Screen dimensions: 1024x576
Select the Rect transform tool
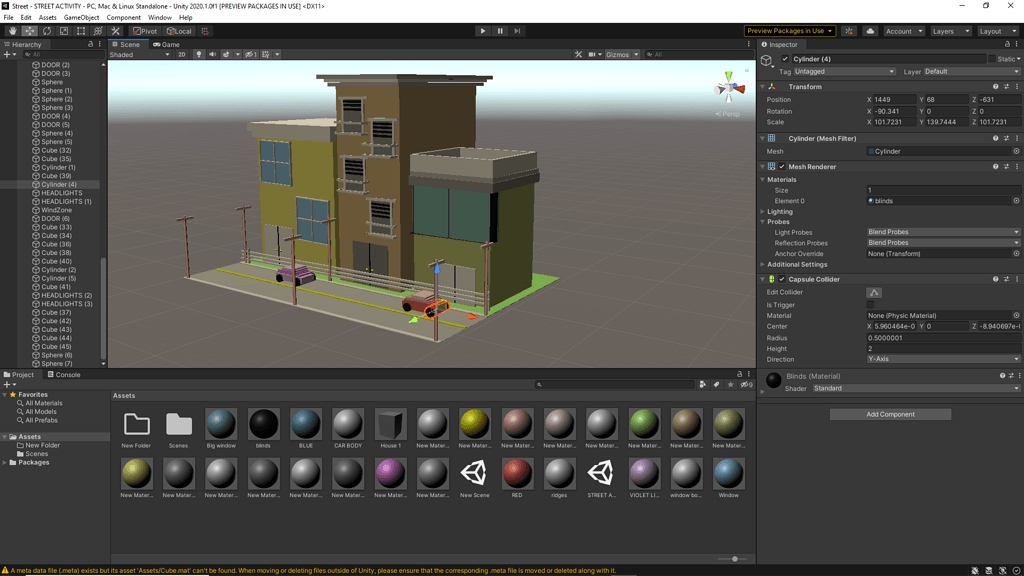pyautogui.click(x=80, y=31)
